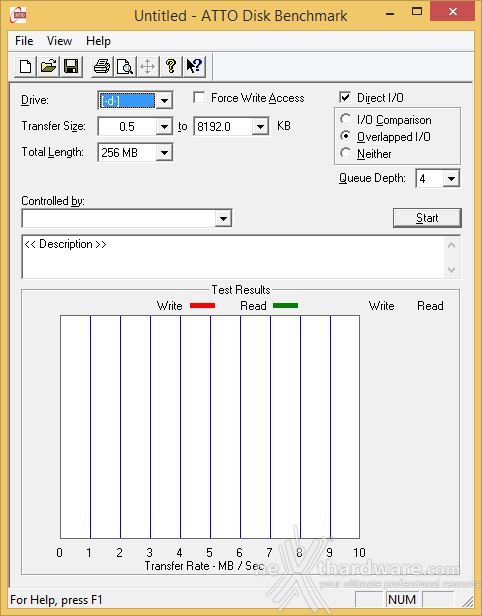The image size is (482, 616).
Task: Open the Total Length 256 MB dropdown
Action: click(164, 152)
